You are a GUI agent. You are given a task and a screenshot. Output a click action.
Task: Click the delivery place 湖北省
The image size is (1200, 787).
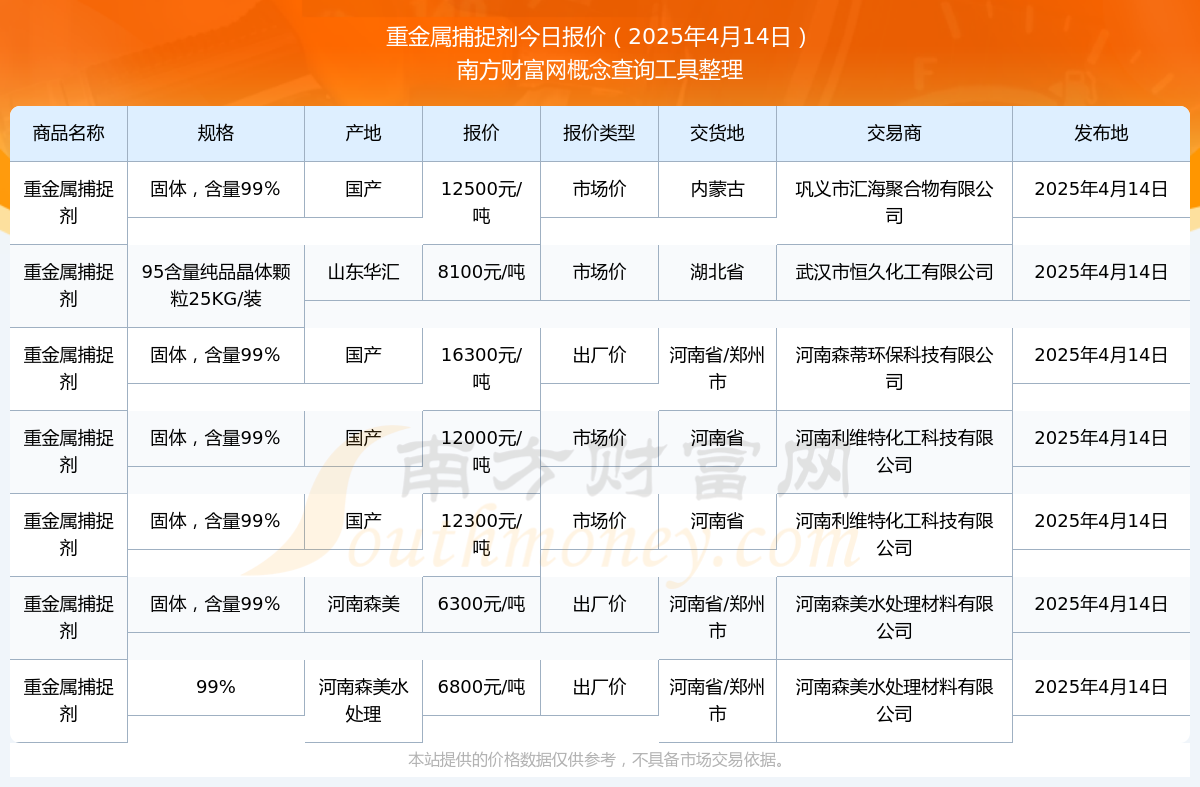[717, 271]
